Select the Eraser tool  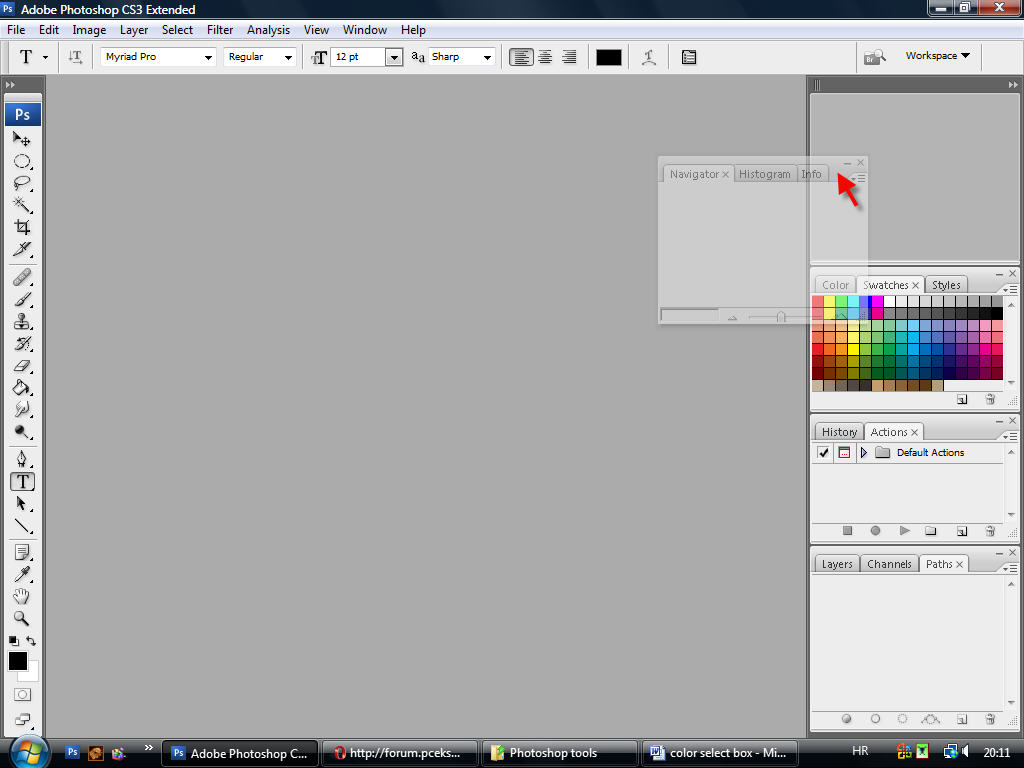coord(22,366)
